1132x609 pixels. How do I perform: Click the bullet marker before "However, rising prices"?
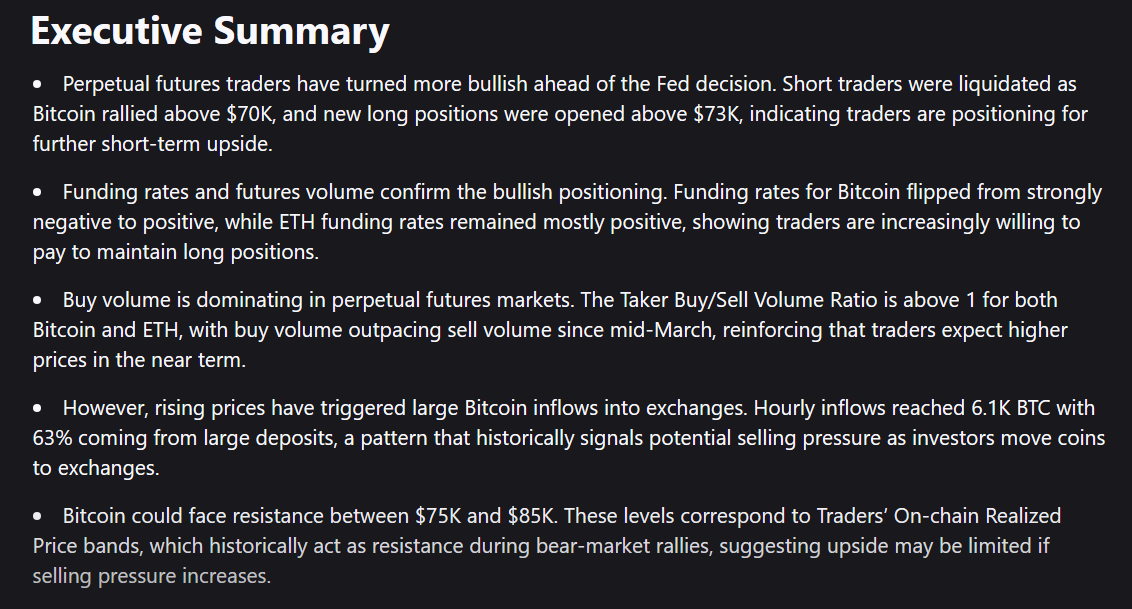click(x=38, y=408)
